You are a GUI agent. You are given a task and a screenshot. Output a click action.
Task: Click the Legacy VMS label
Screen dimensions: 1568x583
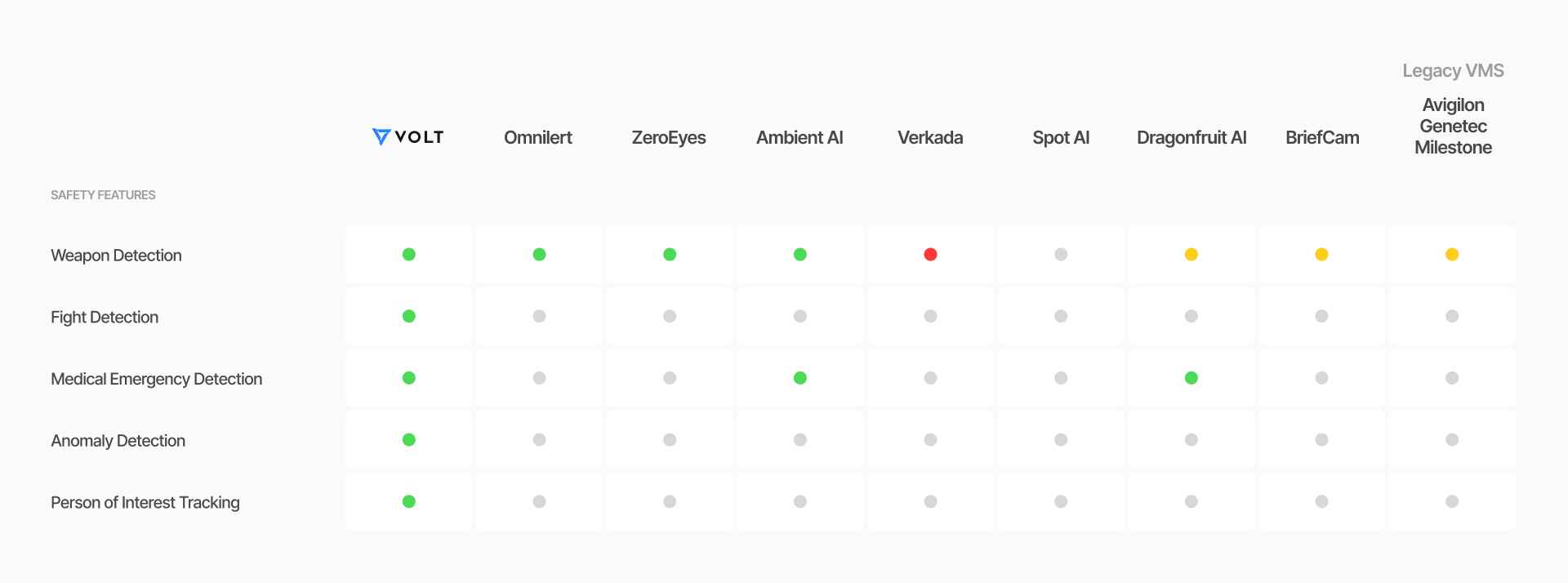tap(1453, 71)
